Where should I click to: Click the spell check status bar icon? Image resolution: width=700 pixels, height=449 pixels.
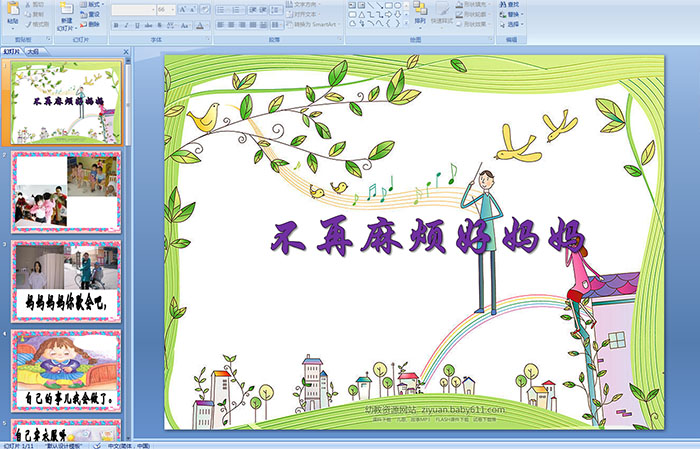point(97,446)
